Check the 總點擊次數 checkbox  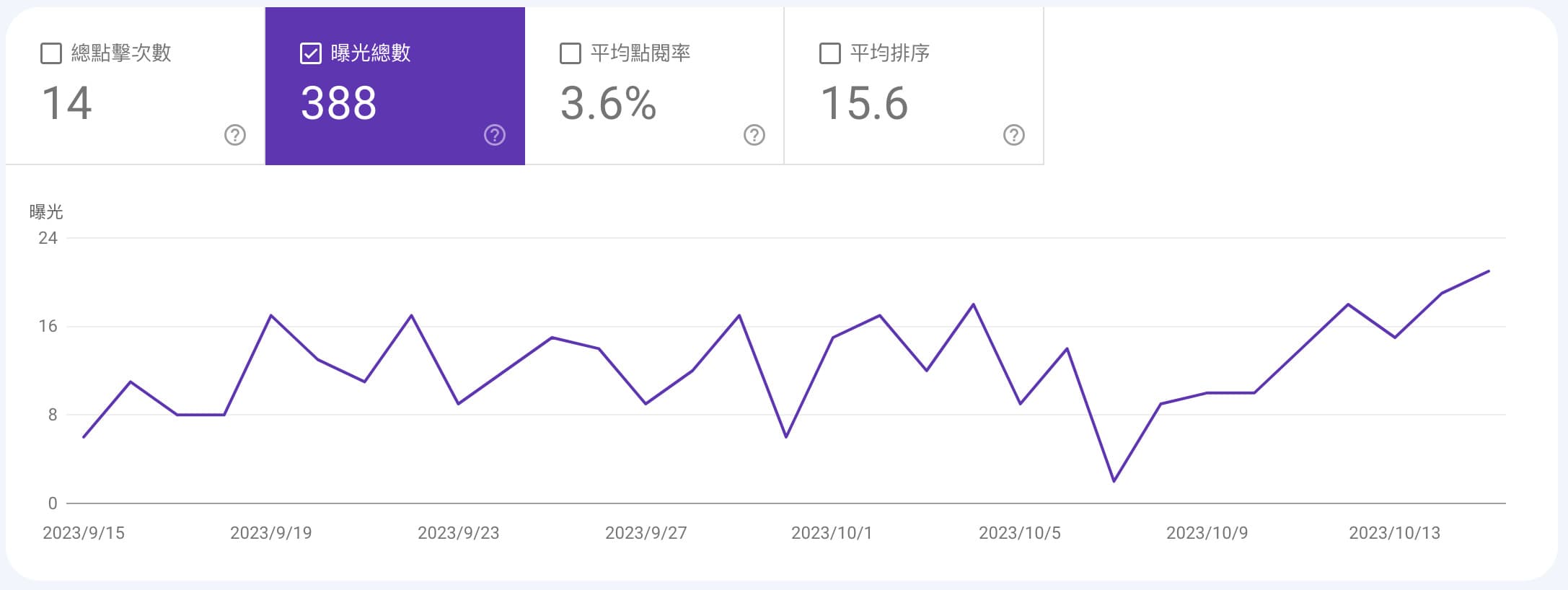(51, 53)
